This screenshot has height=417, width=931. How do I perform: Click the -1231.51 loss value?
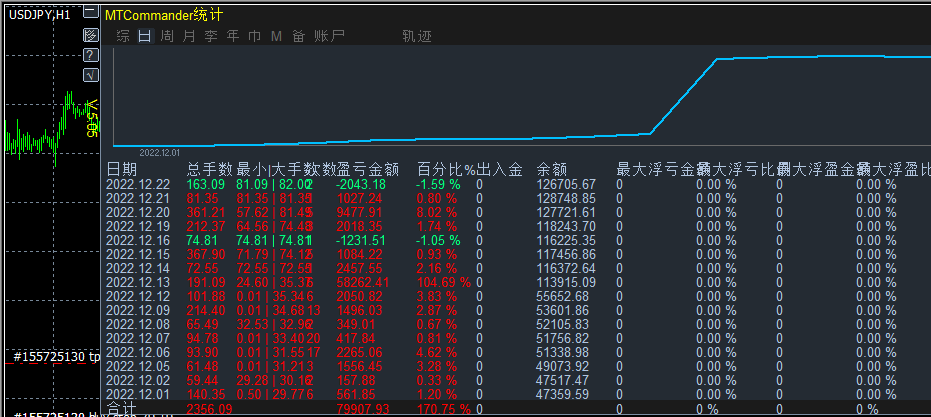point(360,241)
